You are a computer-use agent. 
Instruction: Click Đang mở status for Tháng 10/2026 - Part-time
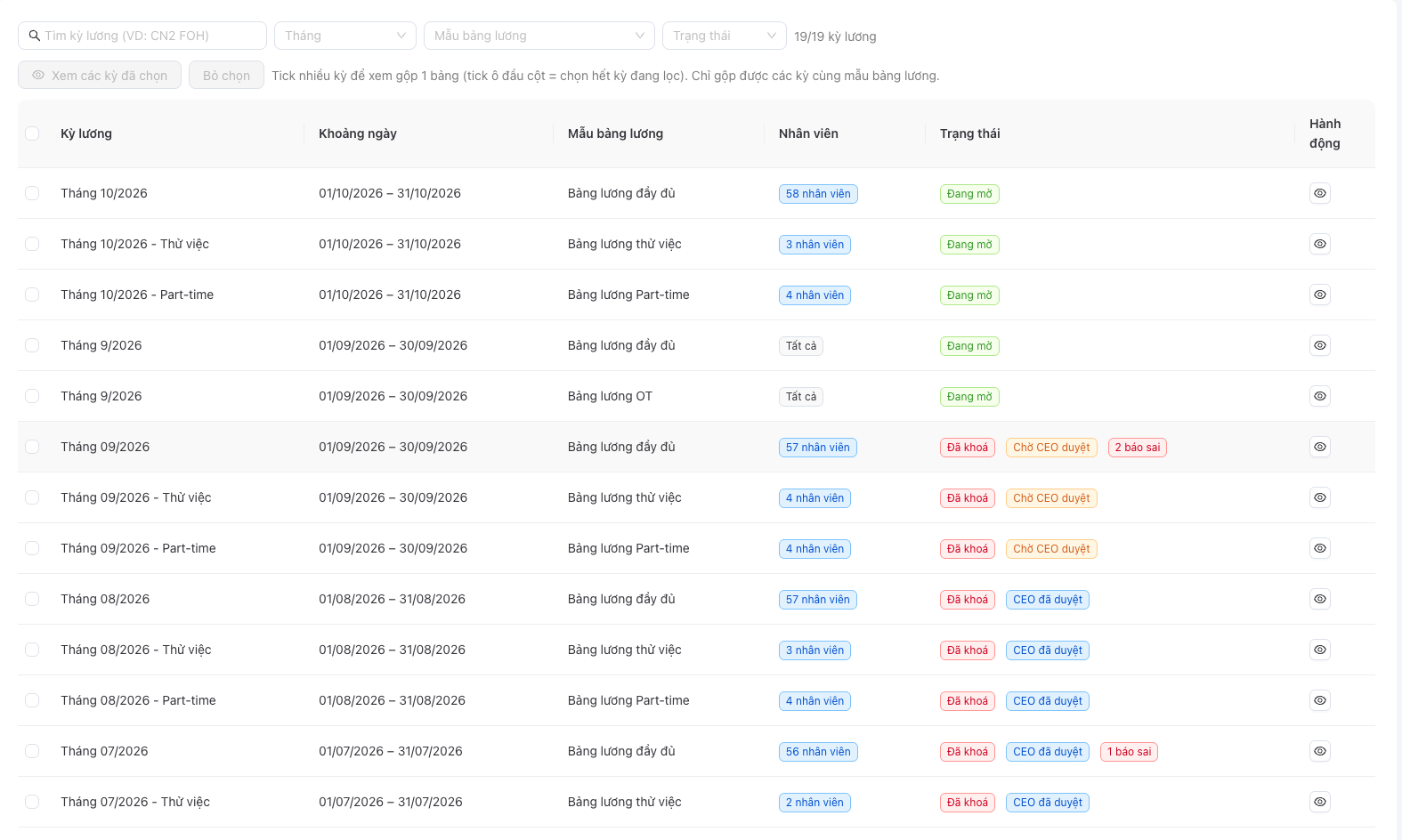coord(969,295)
